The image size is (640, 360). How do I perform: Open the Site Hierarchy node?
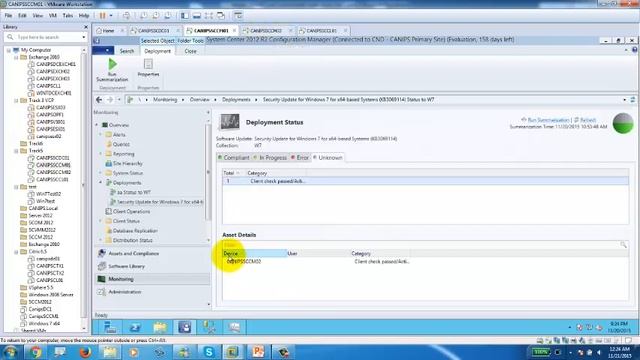(x=124, y=163)
